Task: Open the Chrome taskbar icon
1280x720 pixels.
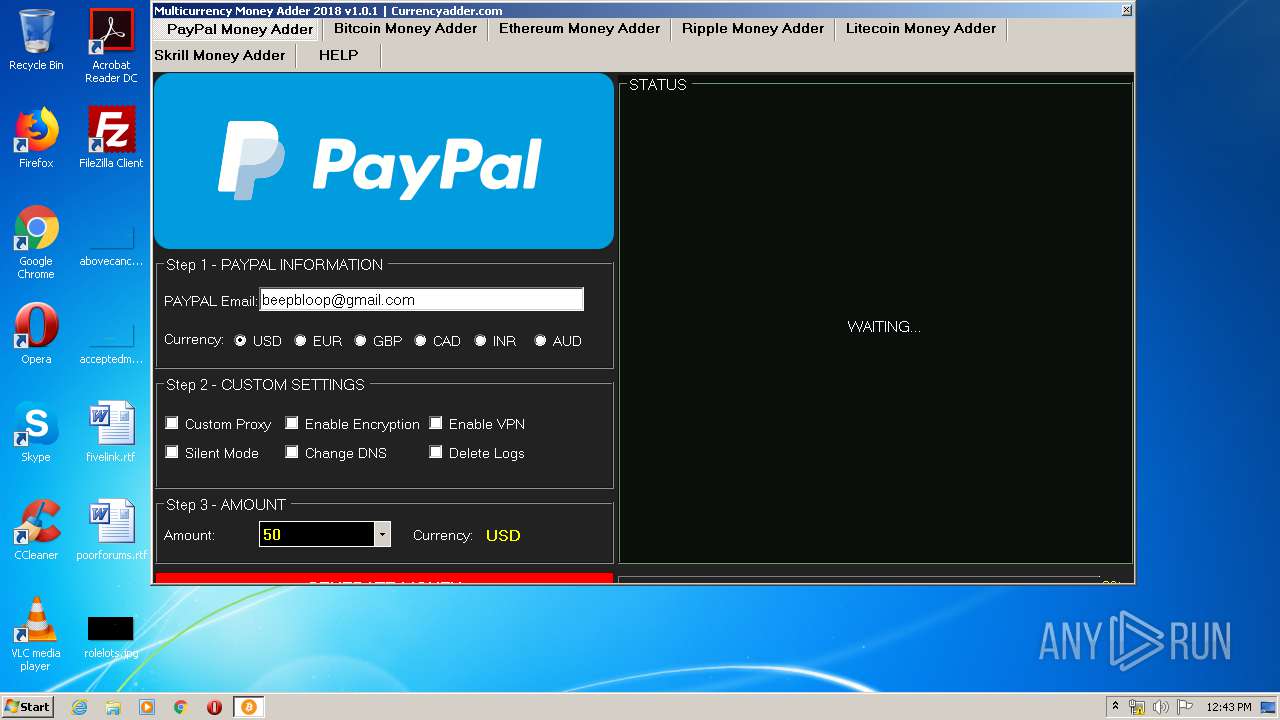Action: (181, 707)
